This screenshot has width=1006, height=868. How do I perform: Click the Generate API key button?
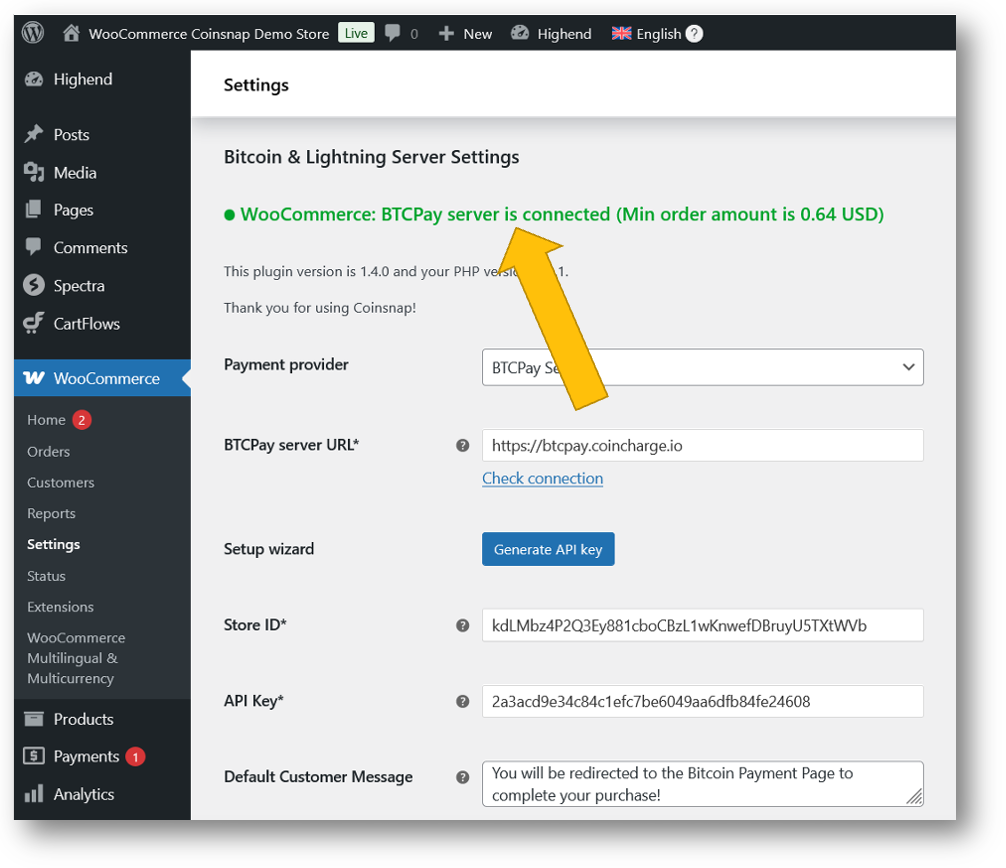tap(548, 549)
